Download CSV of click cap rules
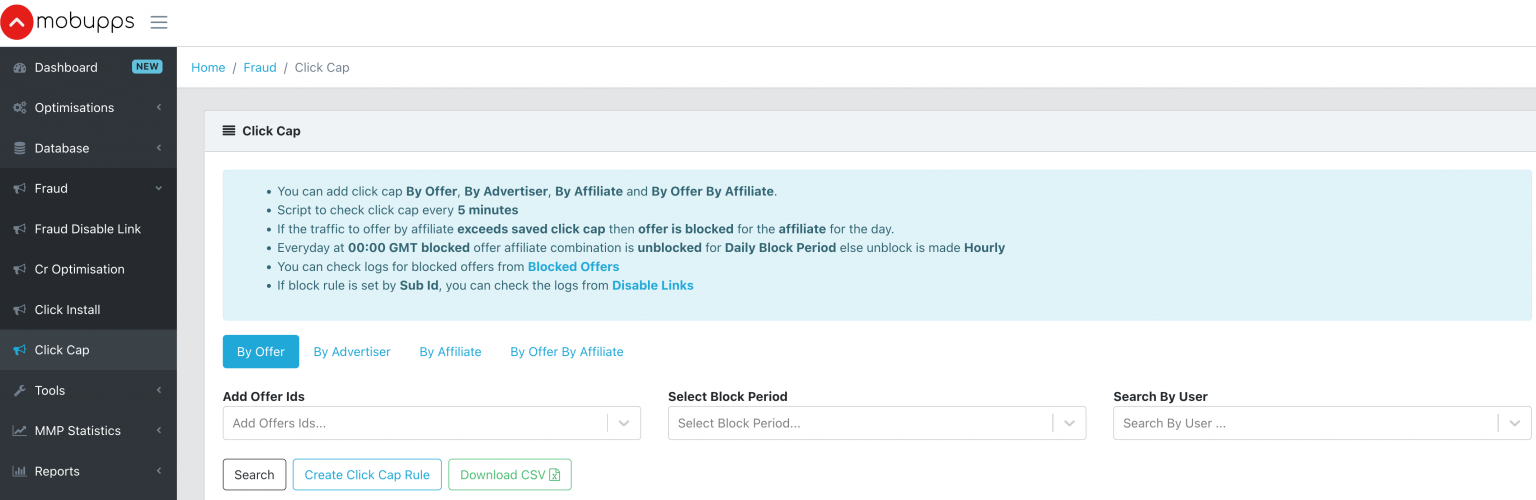 tap(510, 475)
